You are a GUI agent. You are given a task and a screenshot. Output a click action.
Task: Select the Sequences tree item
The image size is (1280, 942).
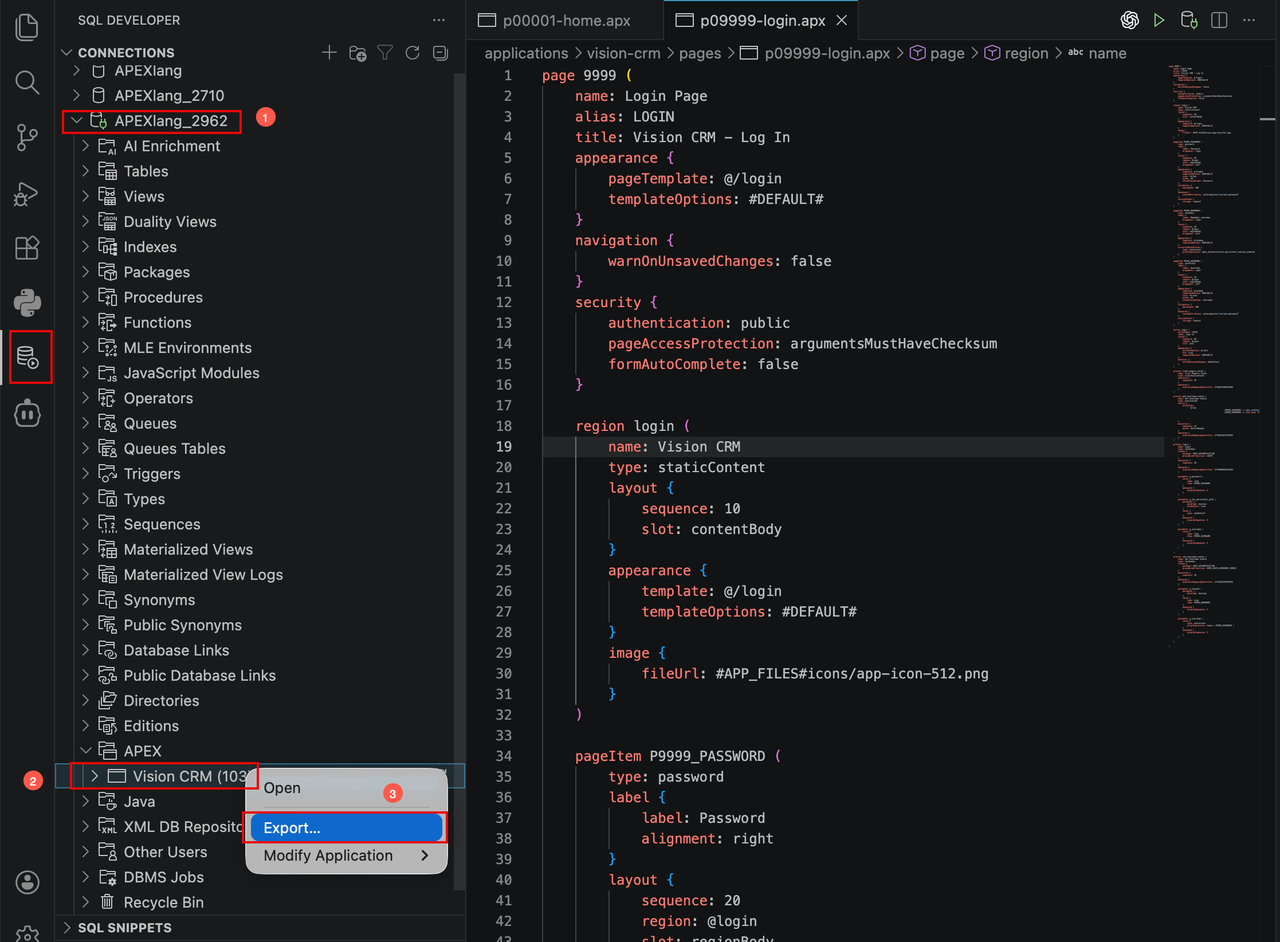tap(162, 524)
